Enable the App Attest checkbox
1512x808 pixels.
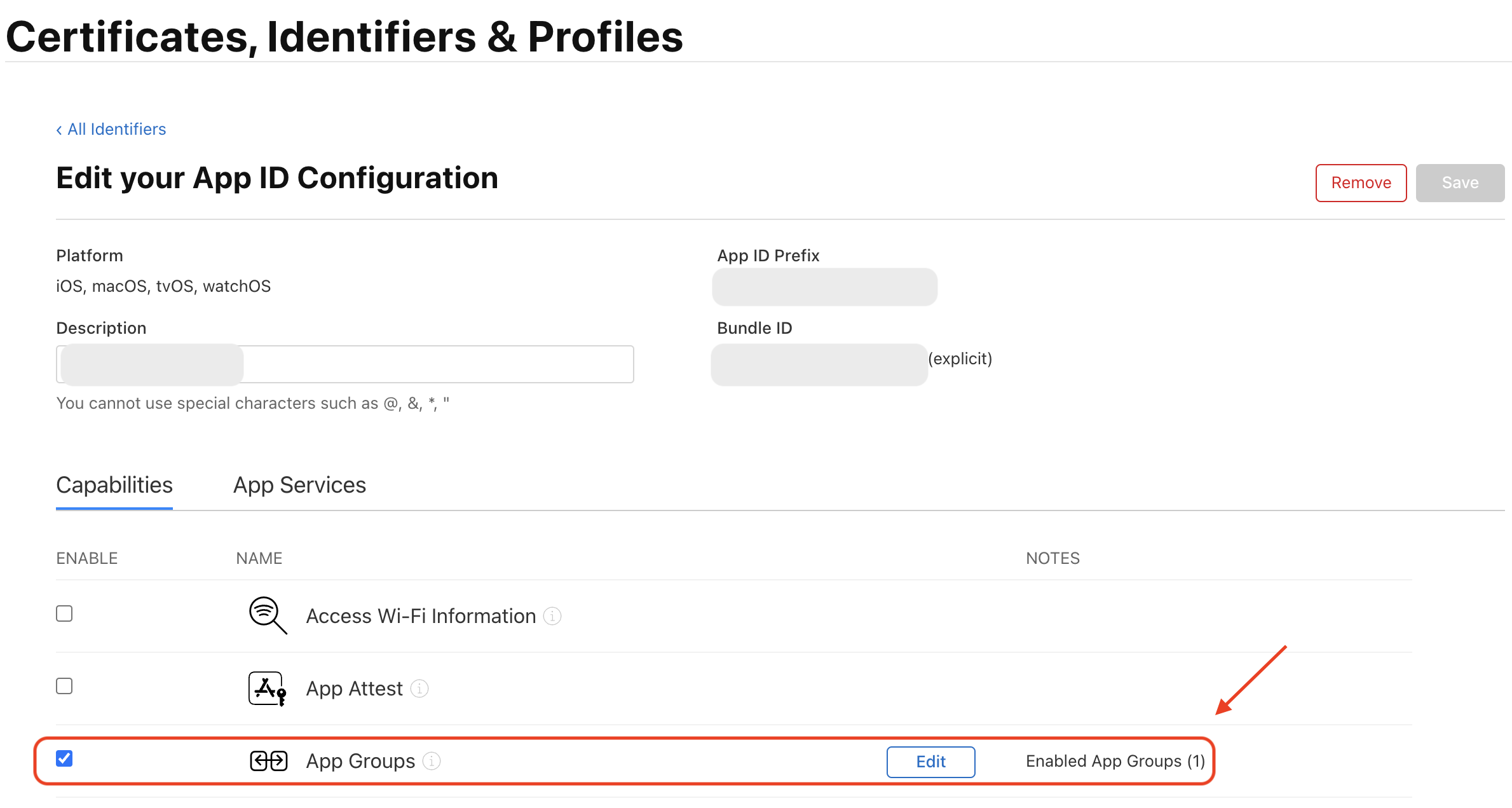point(64,686)
